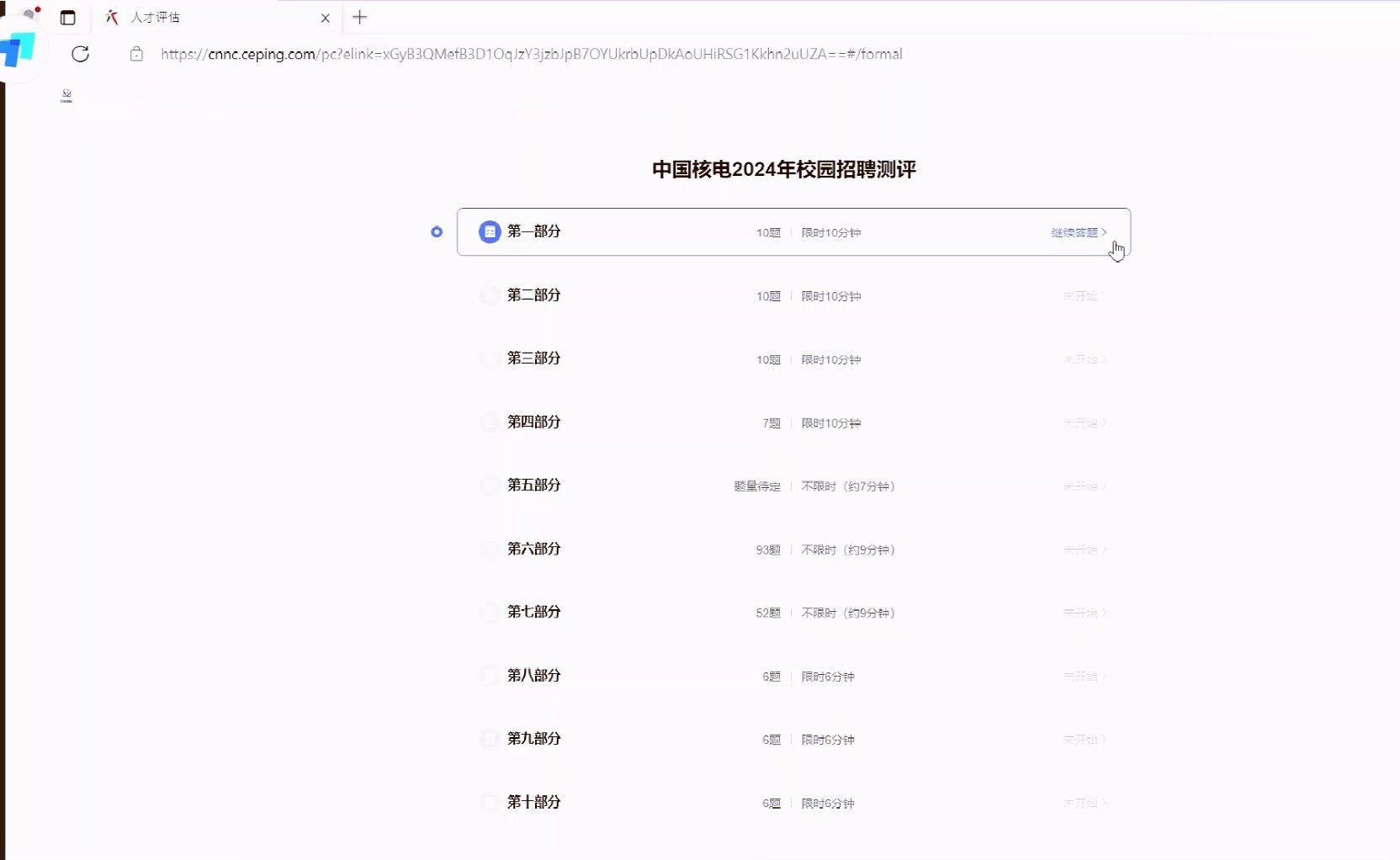Open the 第七部分 section row
Viewport: 1400px width, 860px height.
pyautogui.click(x=793, y=613)
